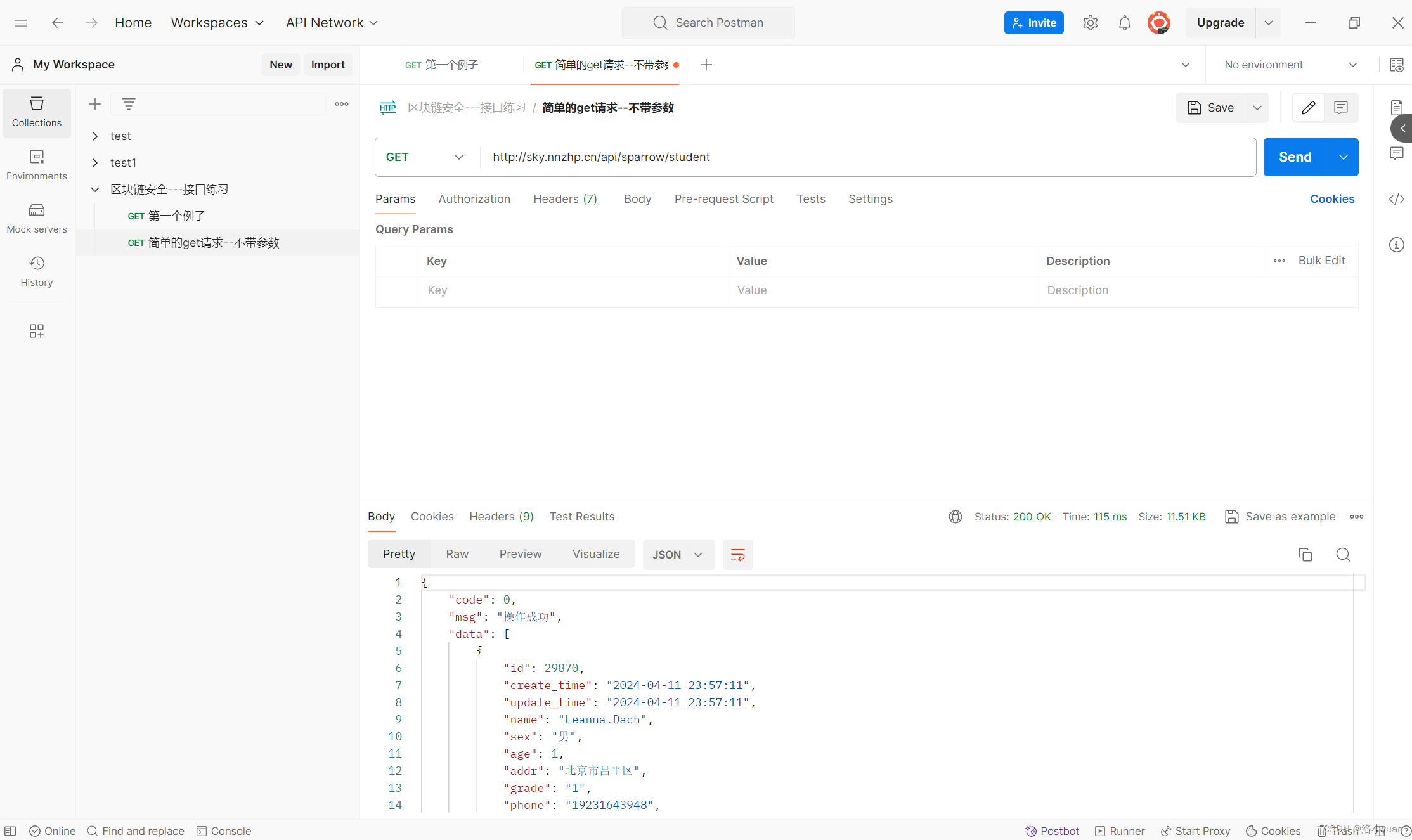Copy the response body

1305,555
